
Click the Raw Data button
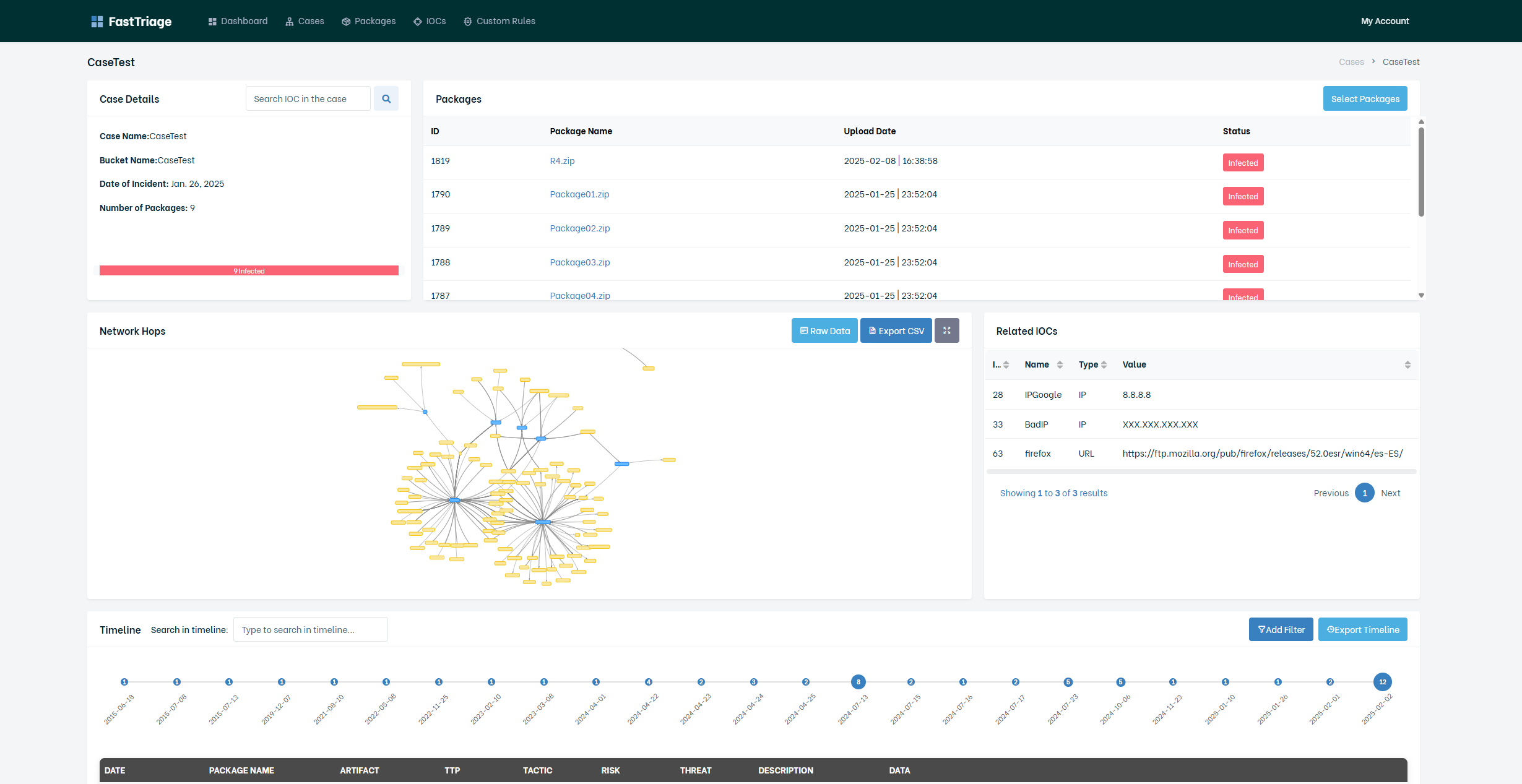click(824, 330)
